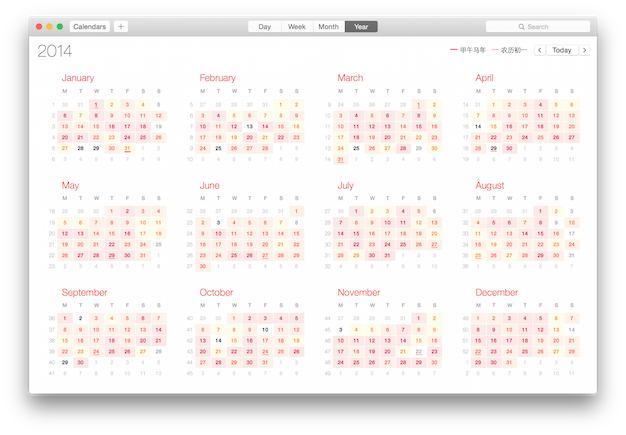
Task: Go to the previous year arrow
Action: (540, 50)
